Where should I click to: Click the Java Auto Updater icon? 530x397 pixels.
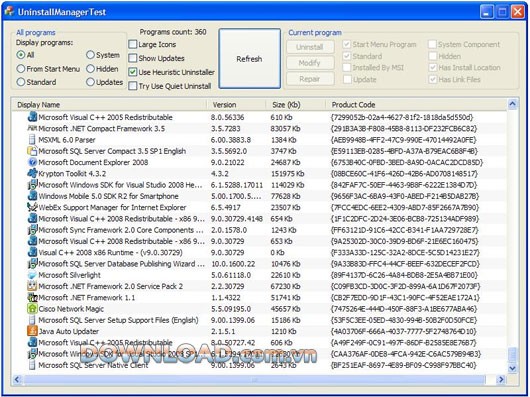[32, 331]
